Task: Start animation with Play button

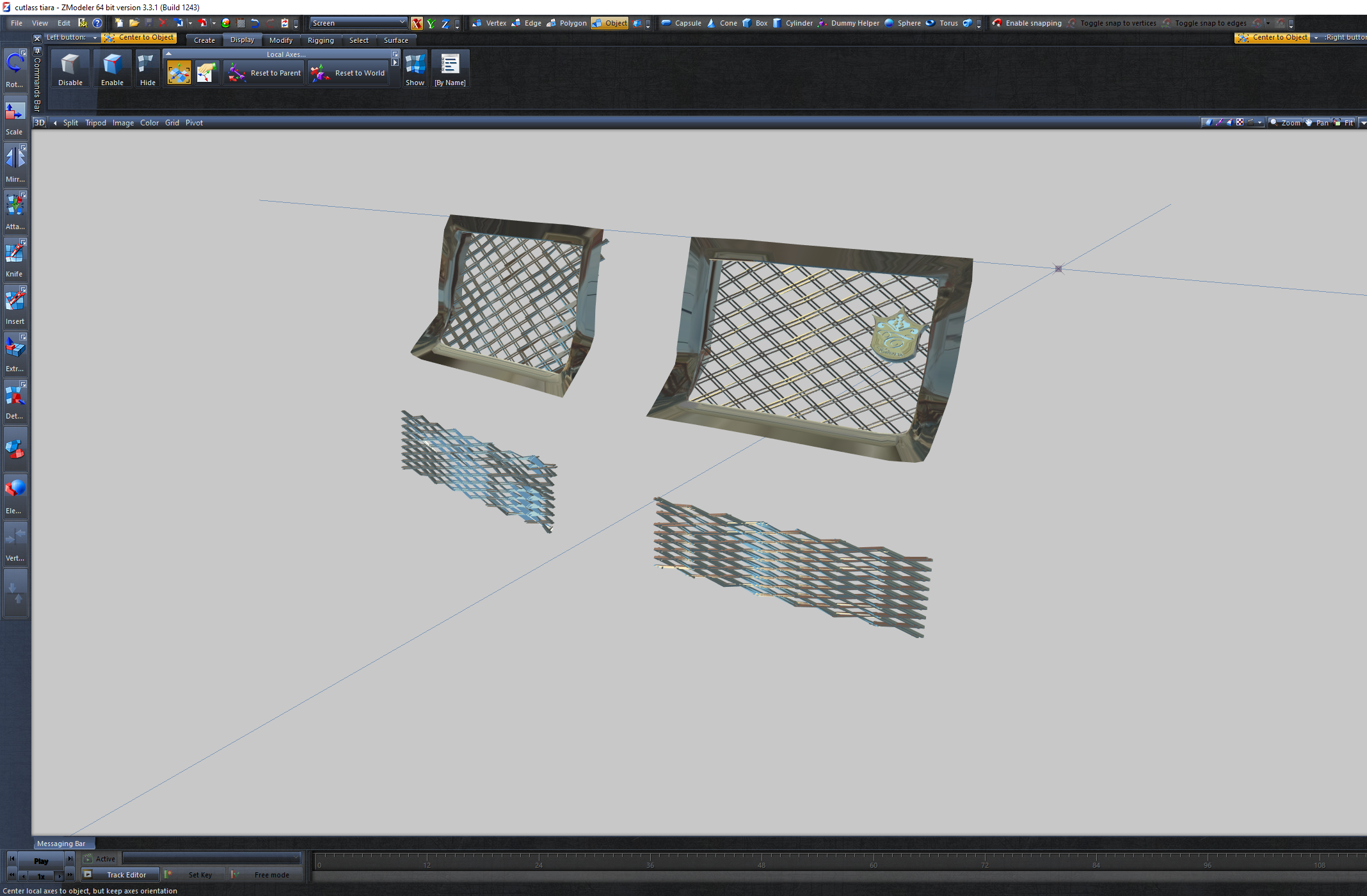Action: [x=41, y=861]
